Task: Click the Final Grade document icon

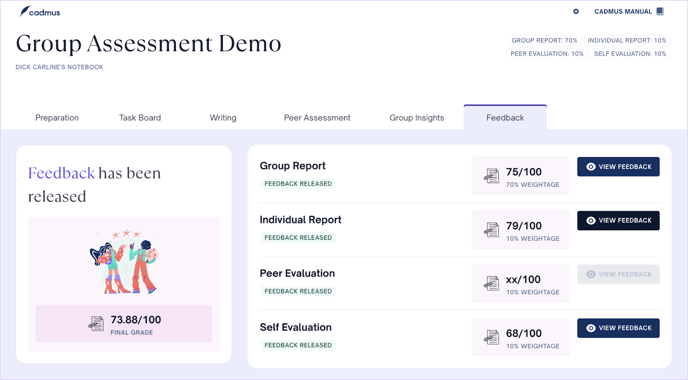Action: tap(96, 324)
